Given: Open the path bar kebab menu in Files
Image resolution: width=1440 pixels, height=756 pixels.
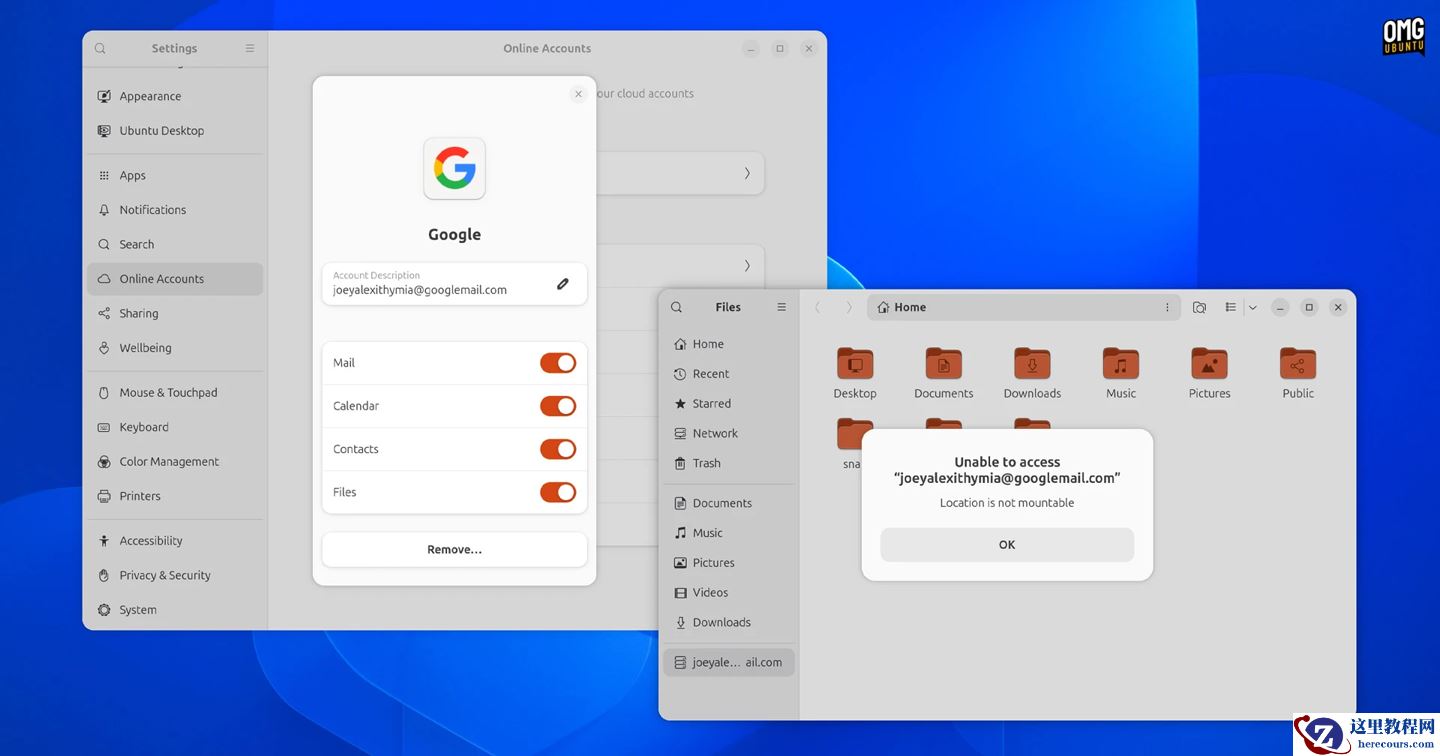Looking at the screenshot, I should coord(1166,307).
